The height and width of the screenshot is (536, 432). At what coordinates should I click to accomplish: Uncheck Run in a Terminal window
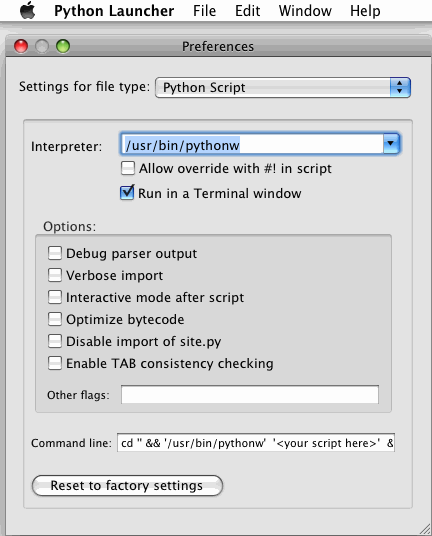pos(127,193)
